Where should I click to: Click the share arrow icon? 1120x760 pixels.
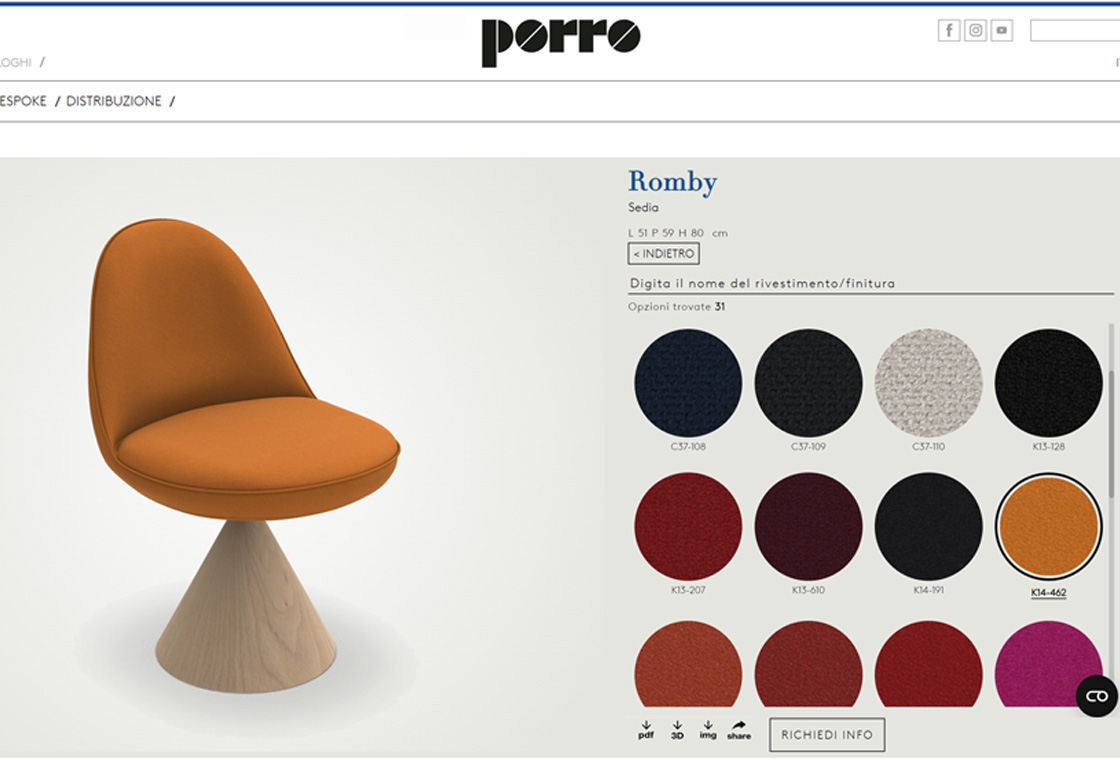coord(739,730)
